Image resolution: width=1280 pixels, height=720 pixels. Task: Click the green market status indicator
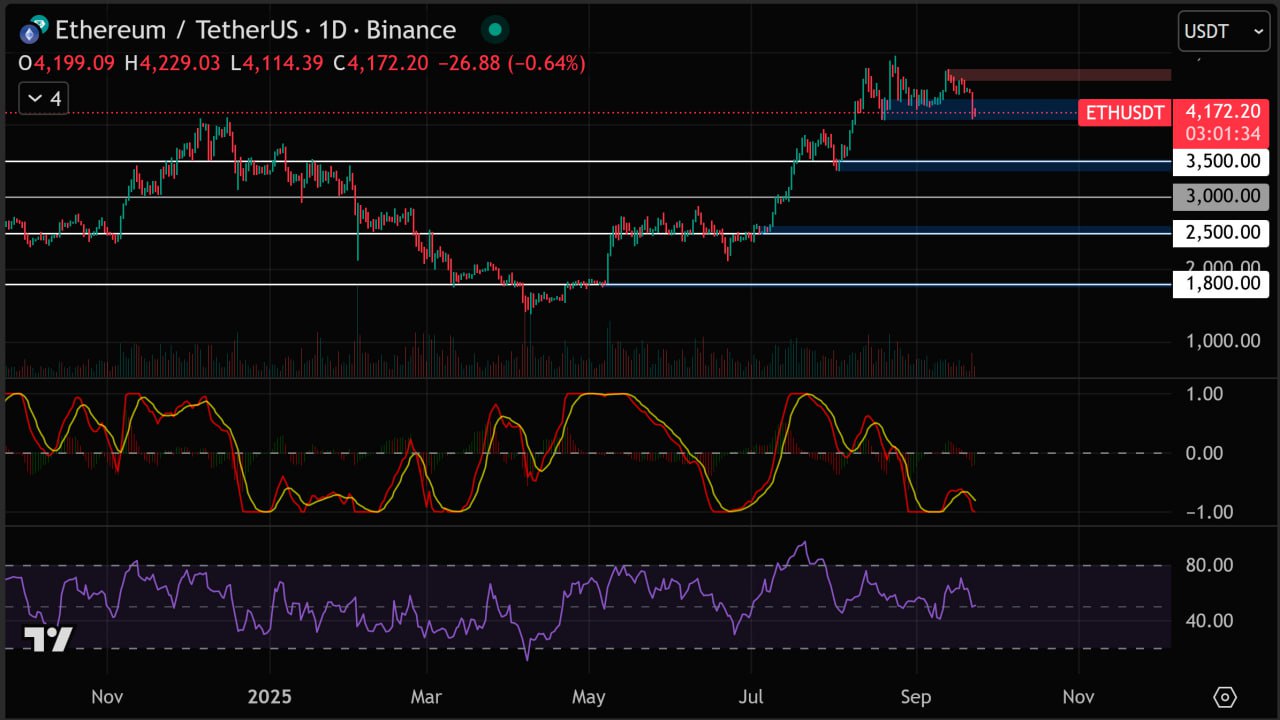point(494,30)
